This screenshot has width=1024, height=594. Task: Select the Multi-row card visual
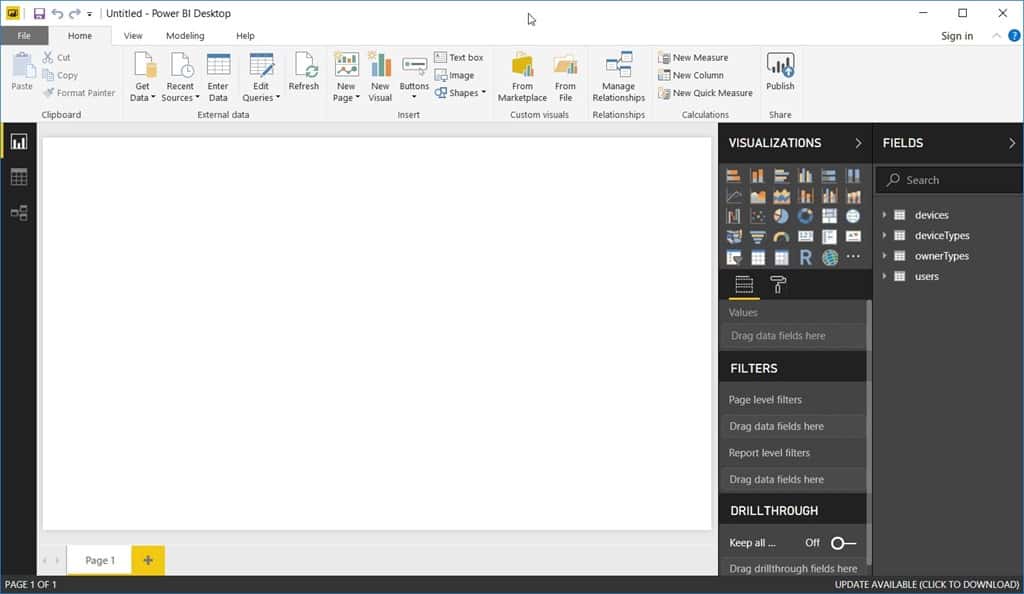829,236
